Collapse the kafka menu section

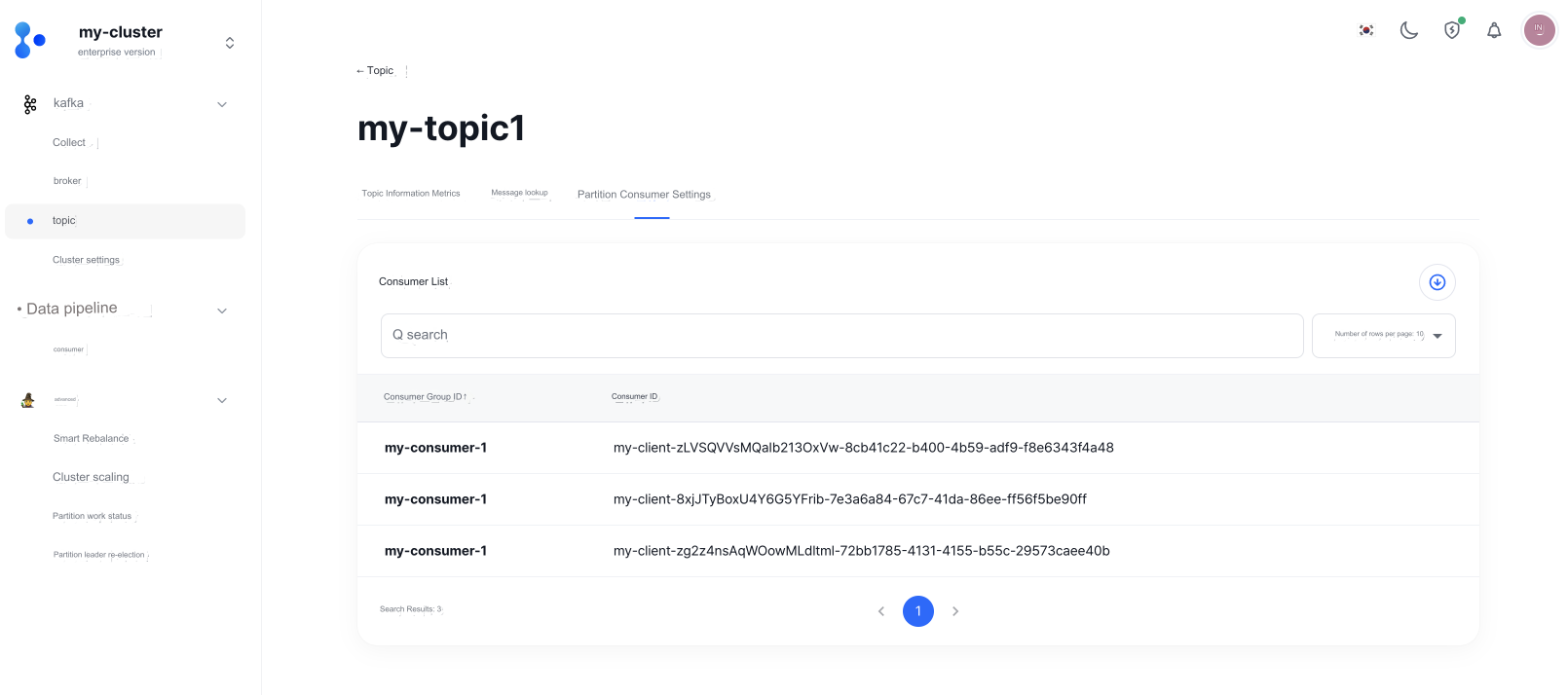[222, 104]
